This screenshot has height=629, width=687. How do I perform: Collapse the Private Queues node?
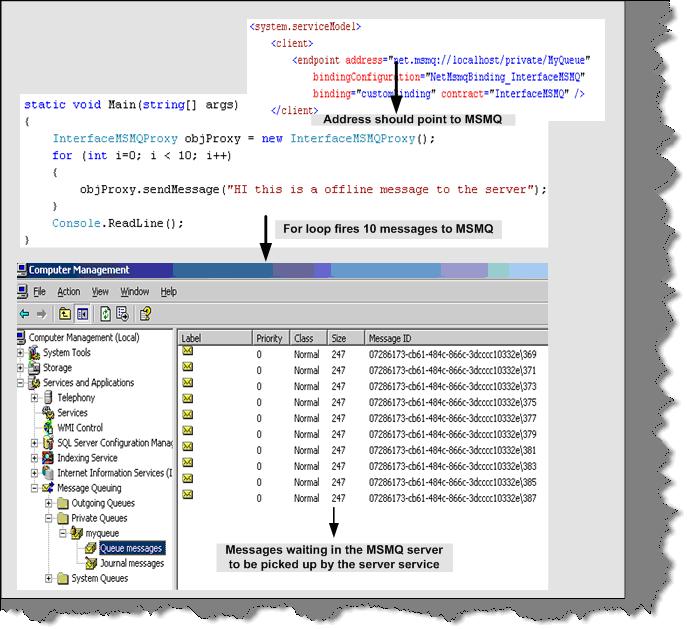point(49,518)
